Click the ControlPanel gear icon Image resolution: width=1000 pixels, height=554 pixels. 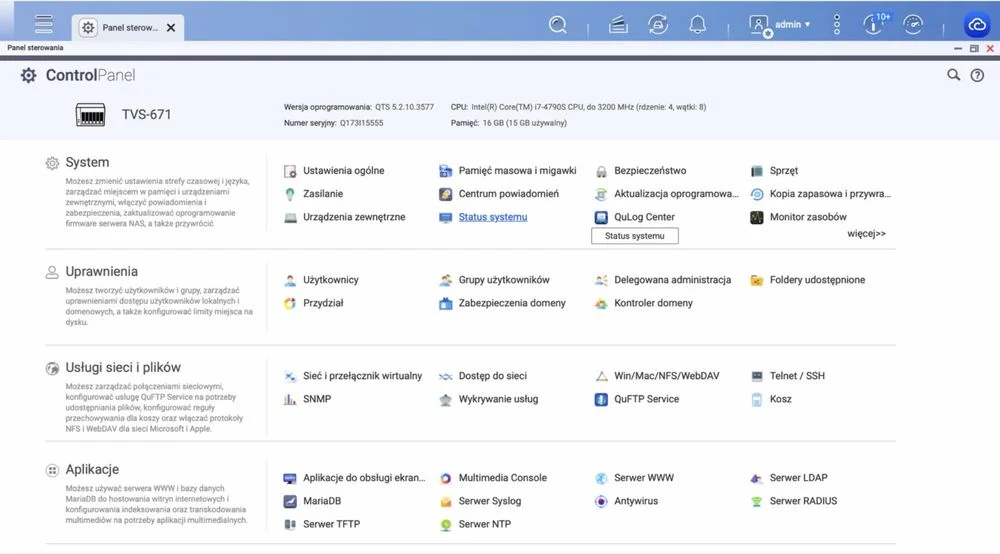(x=28, y=75)
